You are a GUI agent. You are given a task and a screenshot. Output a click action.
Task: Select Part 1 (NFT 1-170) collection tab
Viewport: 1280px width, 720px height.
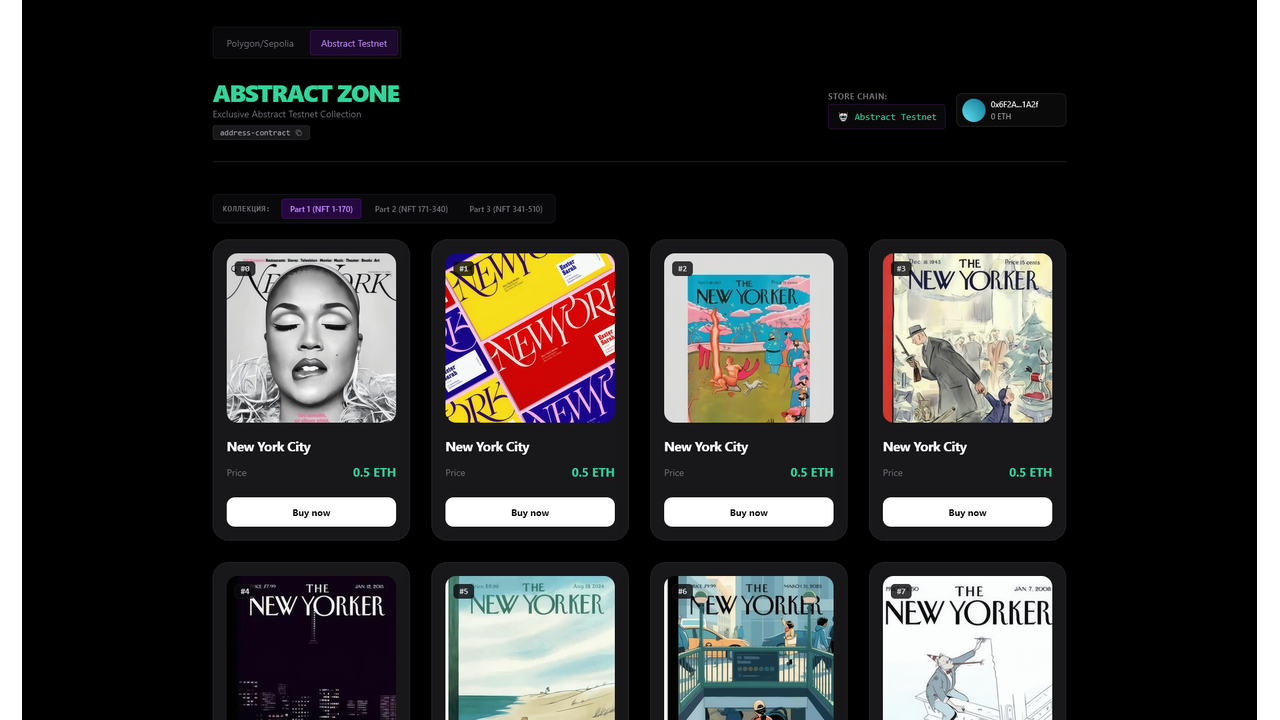pos(321,209)
